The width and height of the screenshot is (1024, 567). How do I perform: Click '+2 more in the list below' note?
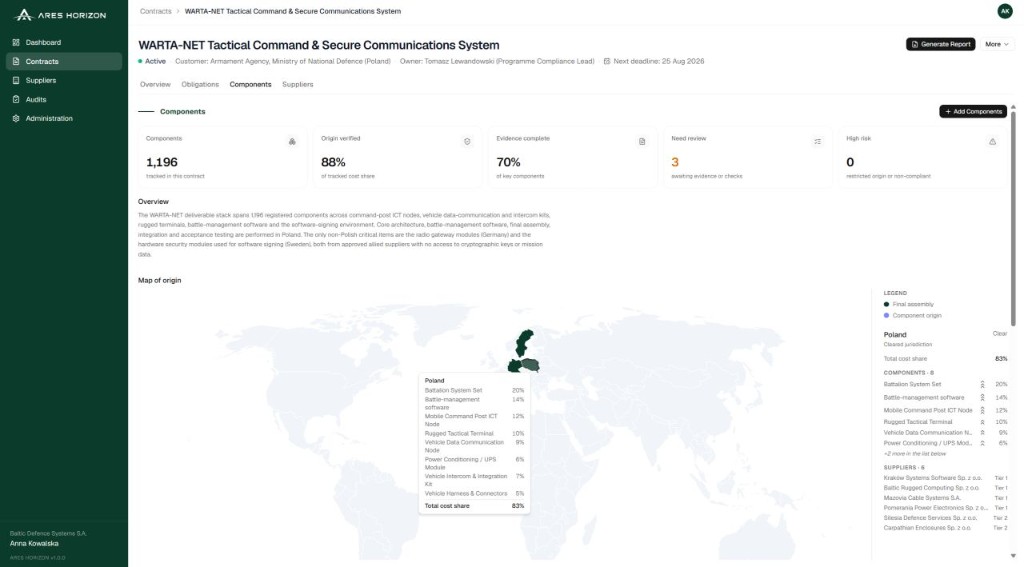(914, 454)
